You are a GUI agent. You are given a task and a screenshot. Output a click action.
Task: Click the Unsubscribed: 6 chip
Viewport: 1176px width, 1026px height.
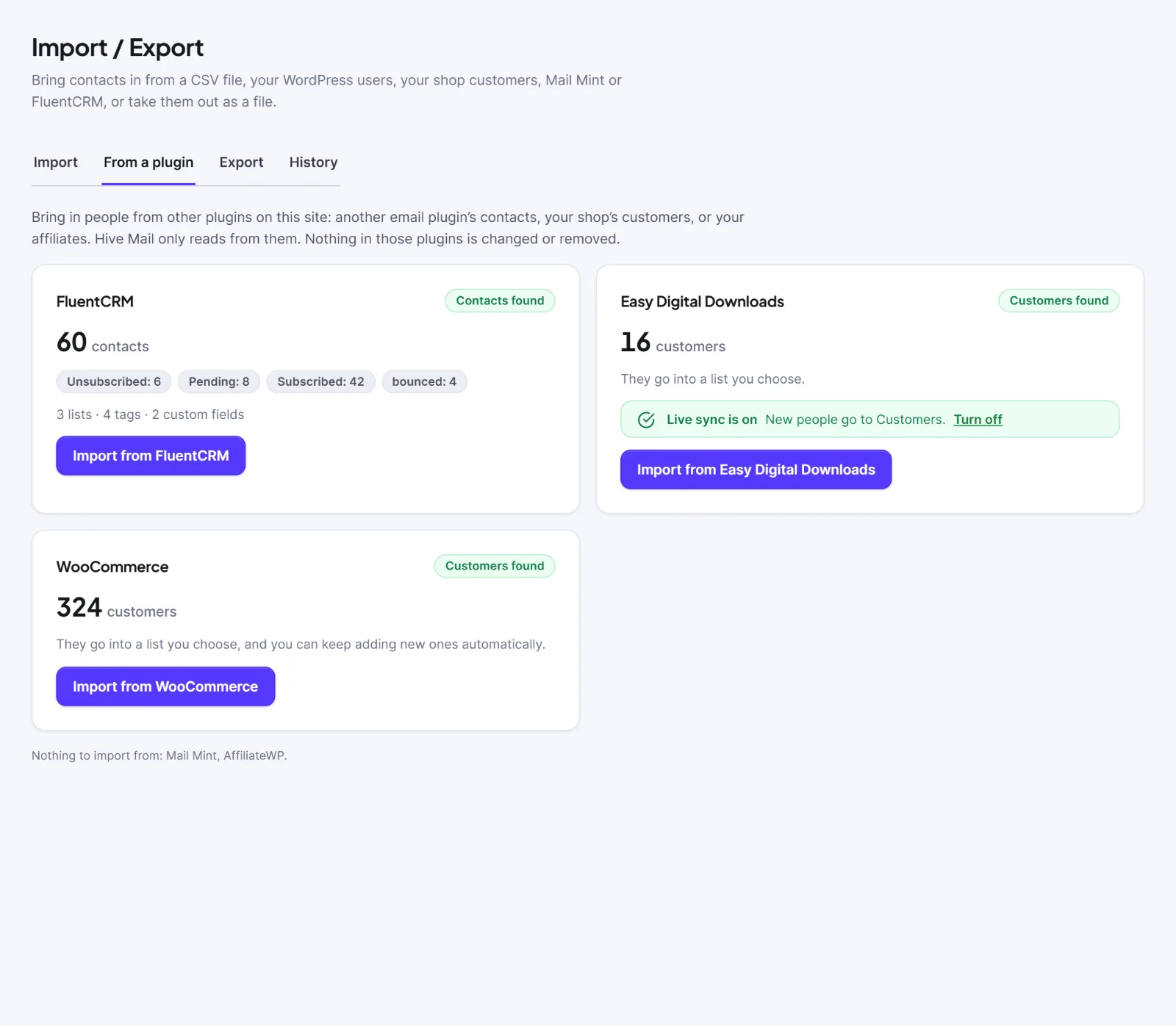coord(114,381)
